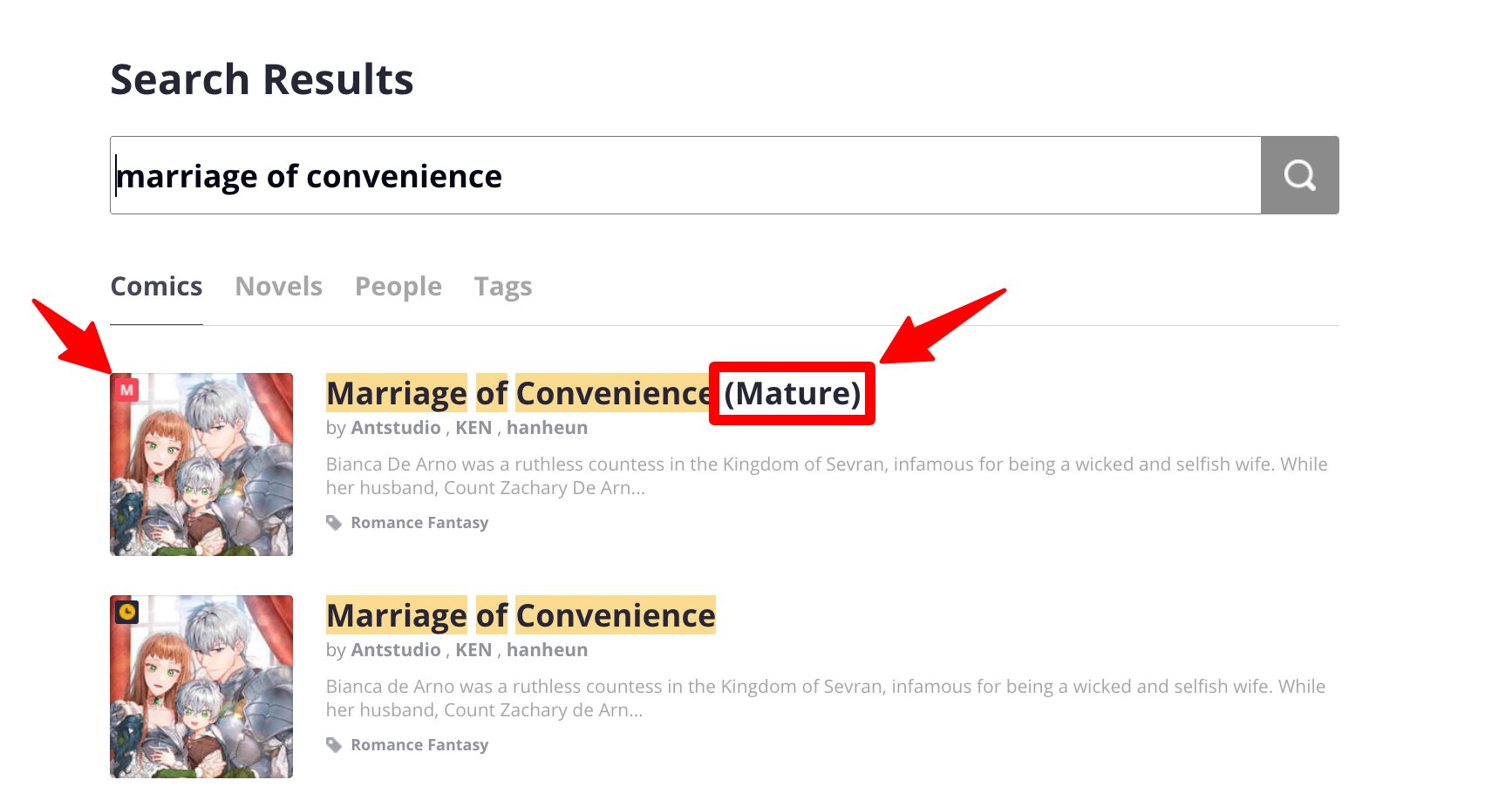Open hanheun author link in second result
1512x800 pixels.
click(x=547, y=650)
